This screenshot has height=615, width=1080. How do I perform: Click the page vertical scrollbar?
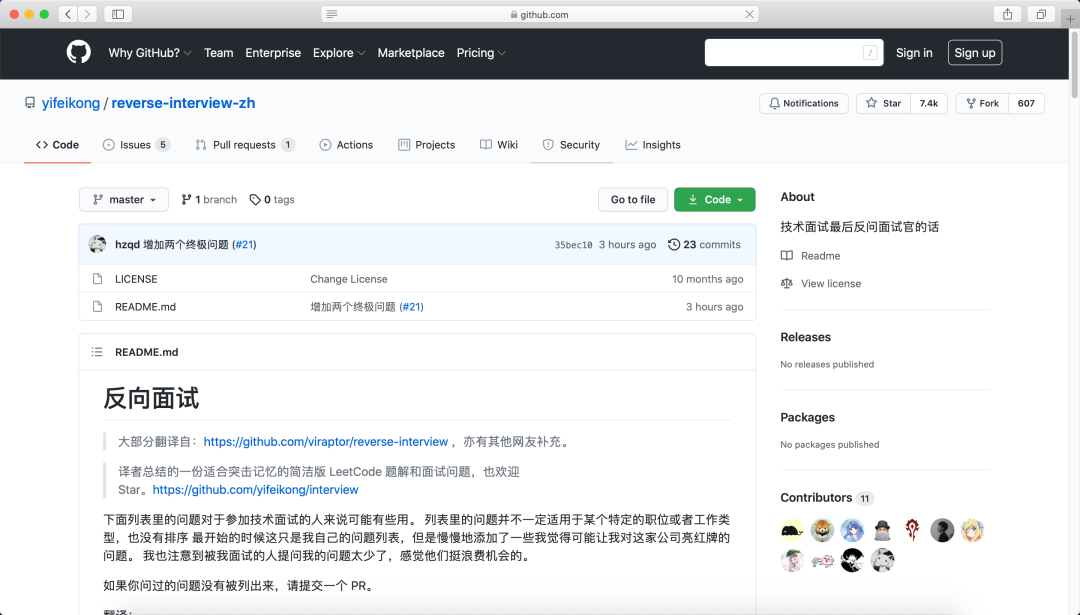click(x=1074, y=65)
